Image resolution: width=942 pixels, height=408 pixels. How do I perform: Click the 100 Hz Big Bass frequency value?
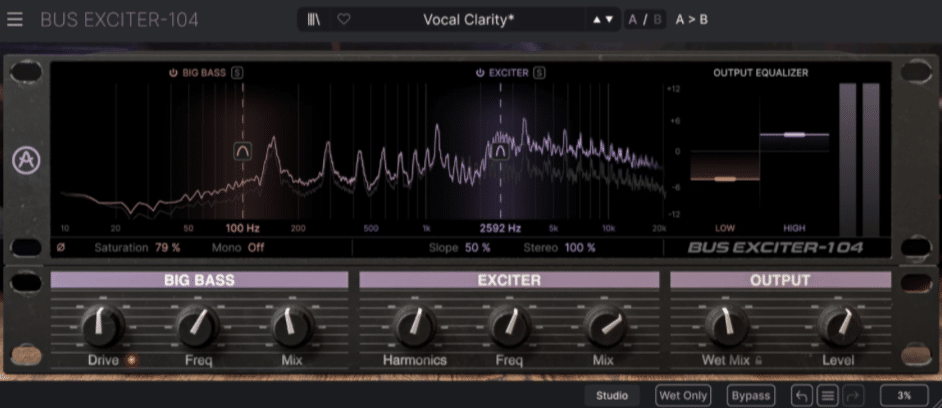[x=243, y=228]
